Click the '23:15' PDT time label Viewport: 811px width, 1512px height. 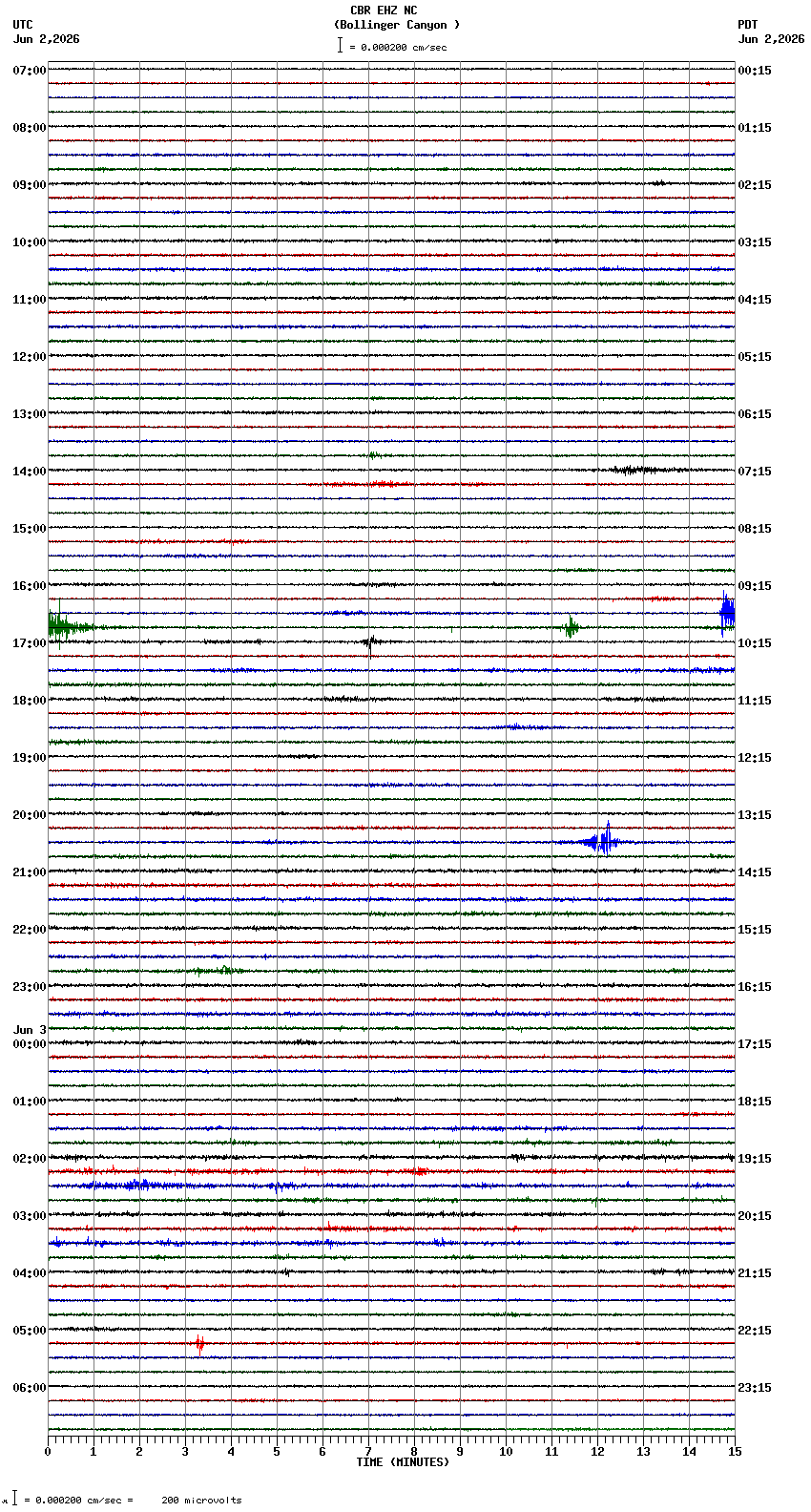755,1388
